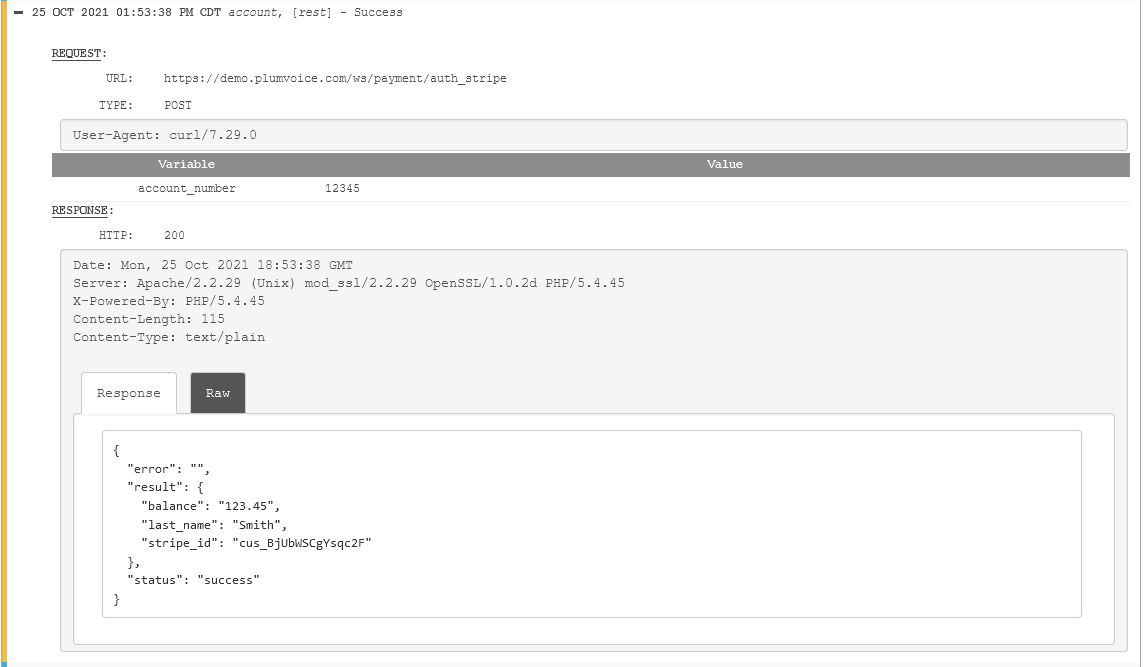The image size is (1144, 667).
Task: Click the POST request type value
Action: tap(178, 105)
